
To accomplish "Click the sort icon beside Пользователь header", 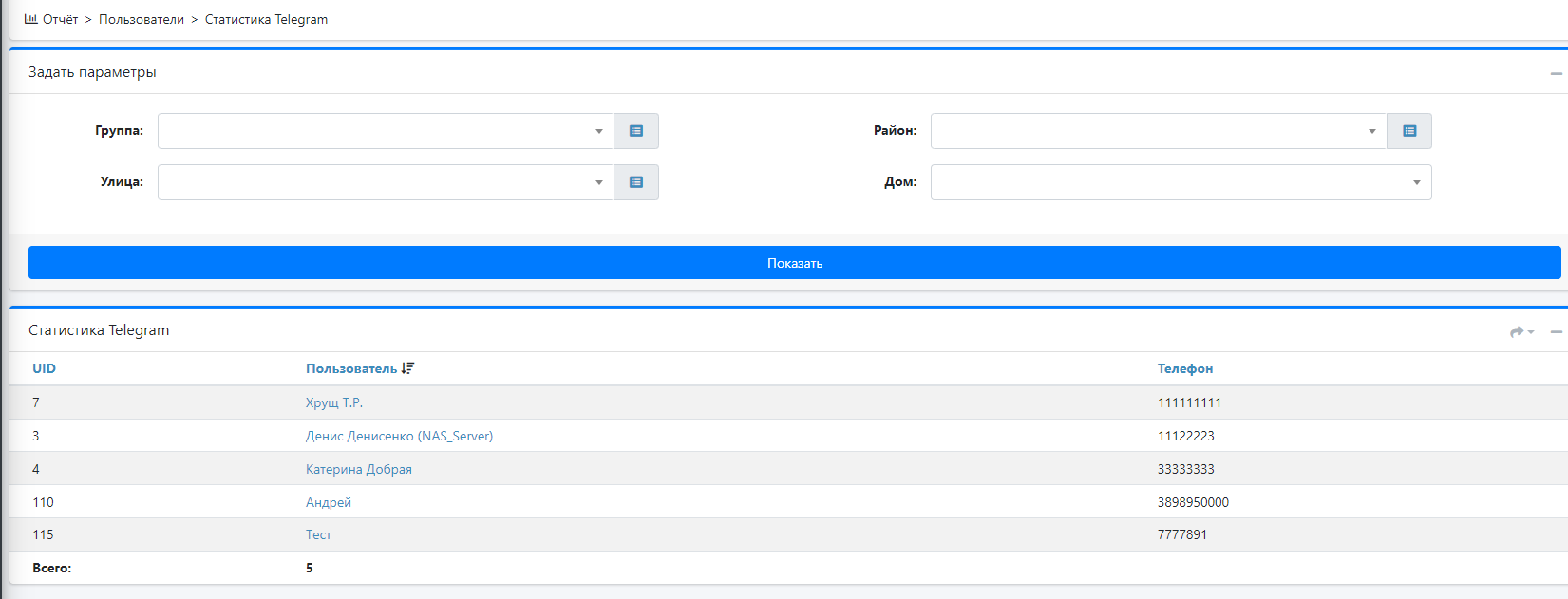I will (x=408, y=368).
